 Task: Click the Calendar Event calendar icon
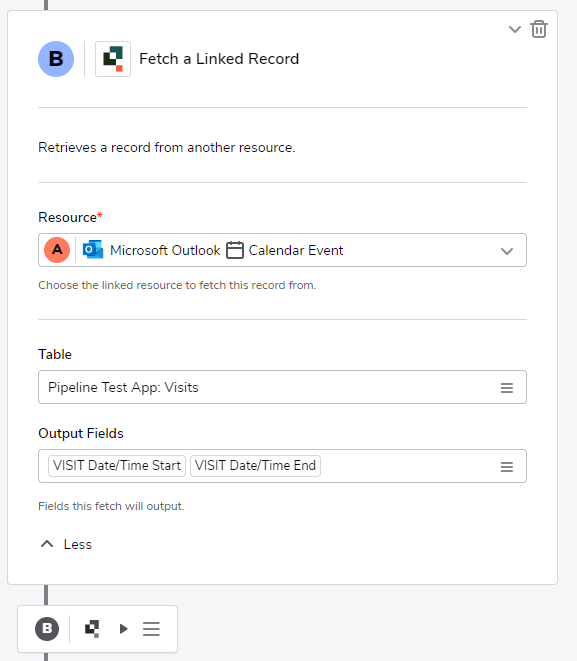pyautogui.click(x=235, y=250)
